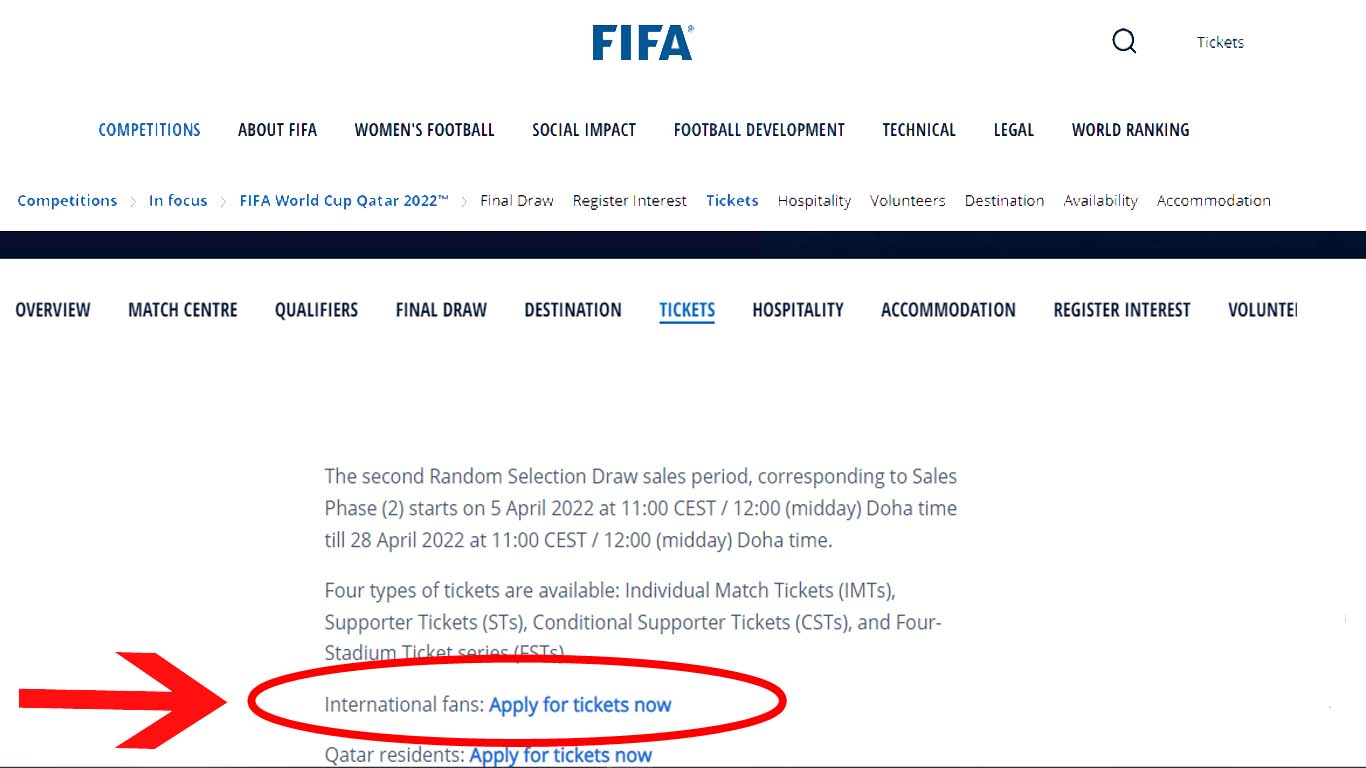
Task: Switch to the OVERVIEW tab
Action: pyautogui.click(x=53, y=310)
